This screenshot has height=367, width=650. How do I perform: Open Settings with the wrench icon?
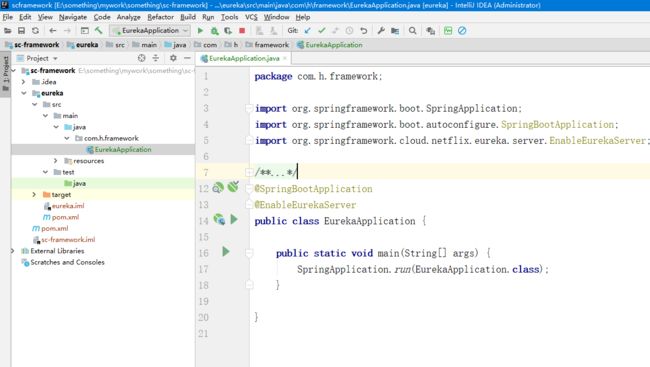(381, 31)
